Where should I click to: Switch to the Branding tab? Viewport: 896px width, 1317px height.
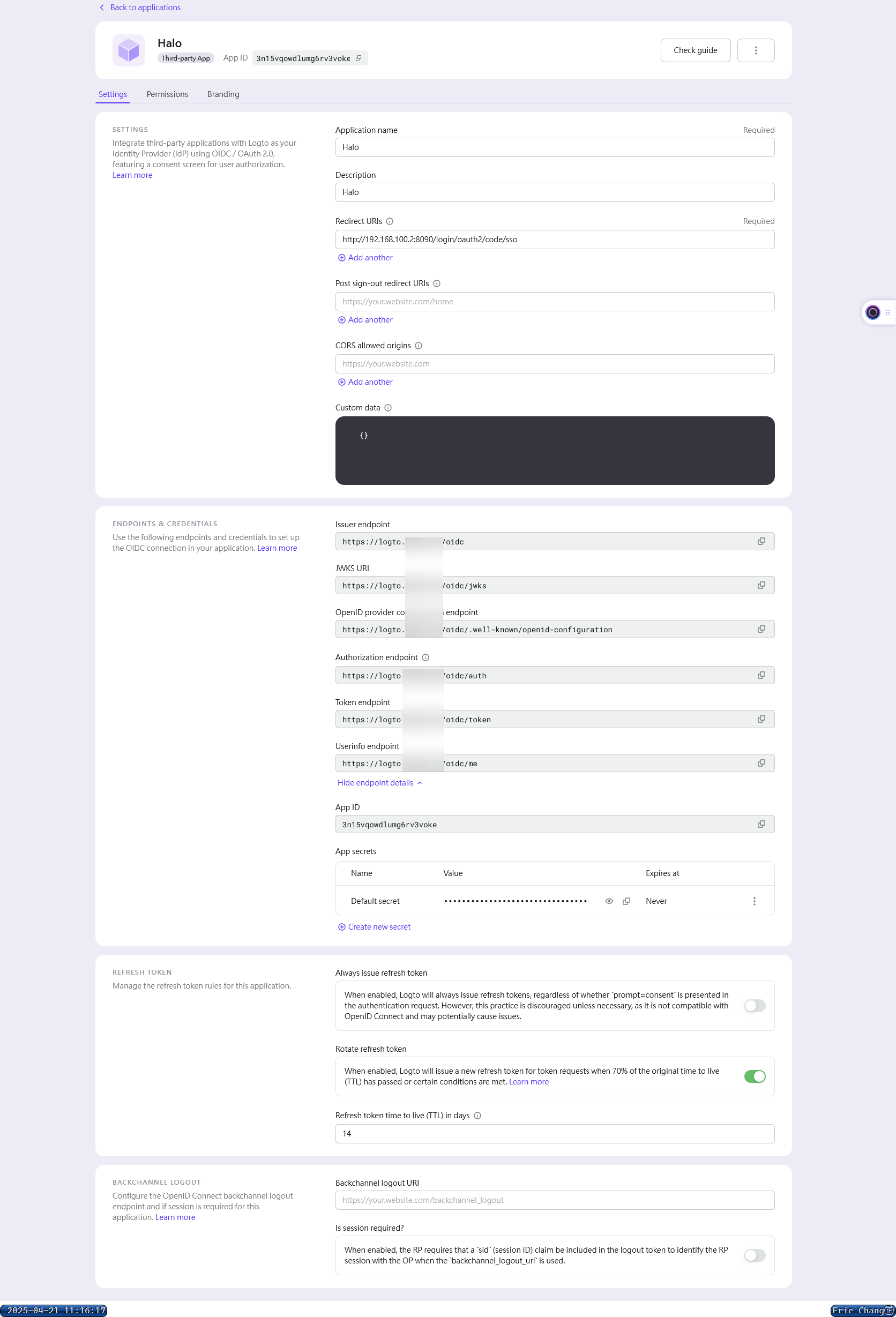coord(223,95)
